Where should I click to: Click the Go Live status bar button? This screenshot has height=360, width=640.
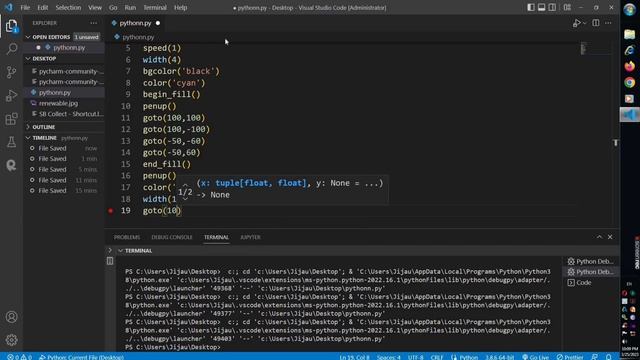(x=536, y=357)
